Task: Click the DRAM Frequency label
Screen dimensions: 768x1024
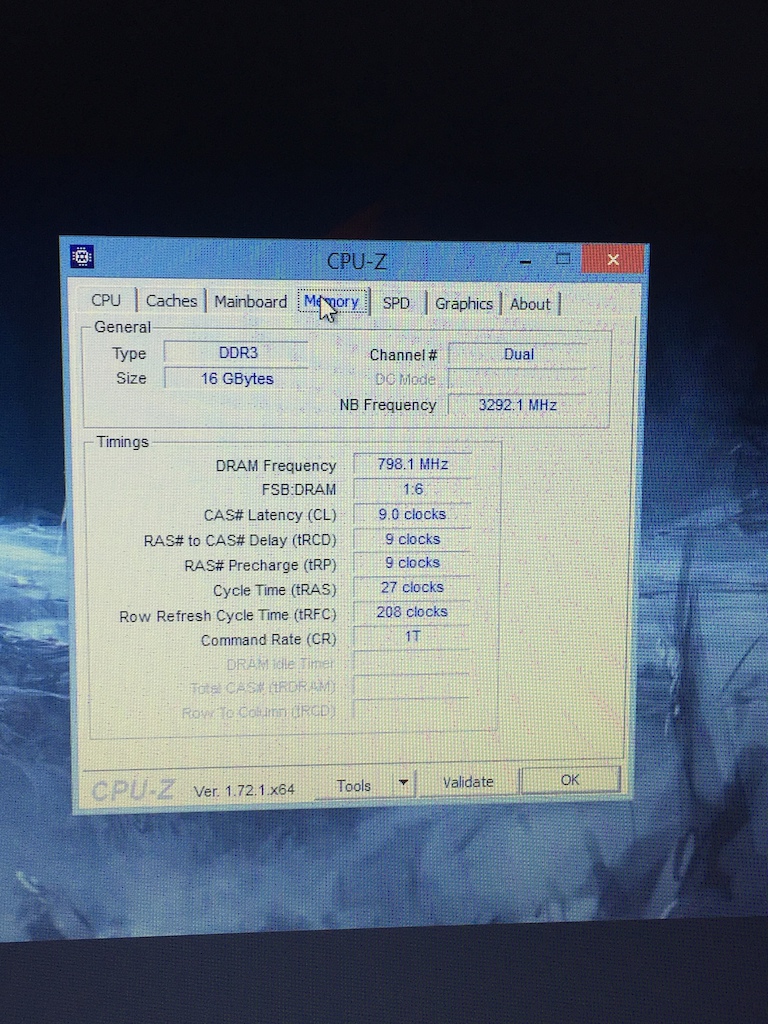Action: click(276, 466)
